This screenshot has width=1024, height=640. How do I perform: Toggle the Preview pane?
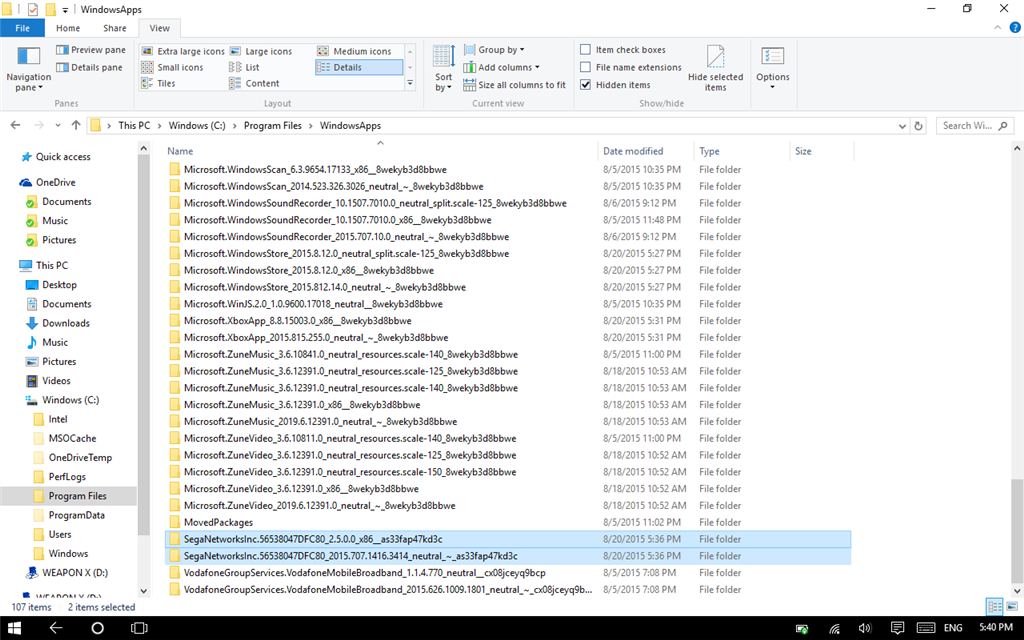(91, 50)
